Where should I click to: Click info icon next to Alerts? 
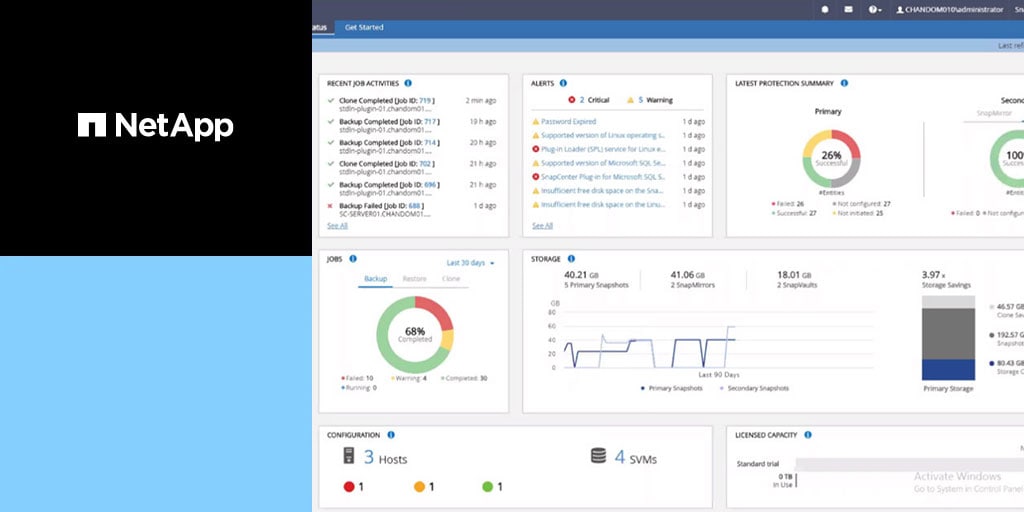coord(563,83)
